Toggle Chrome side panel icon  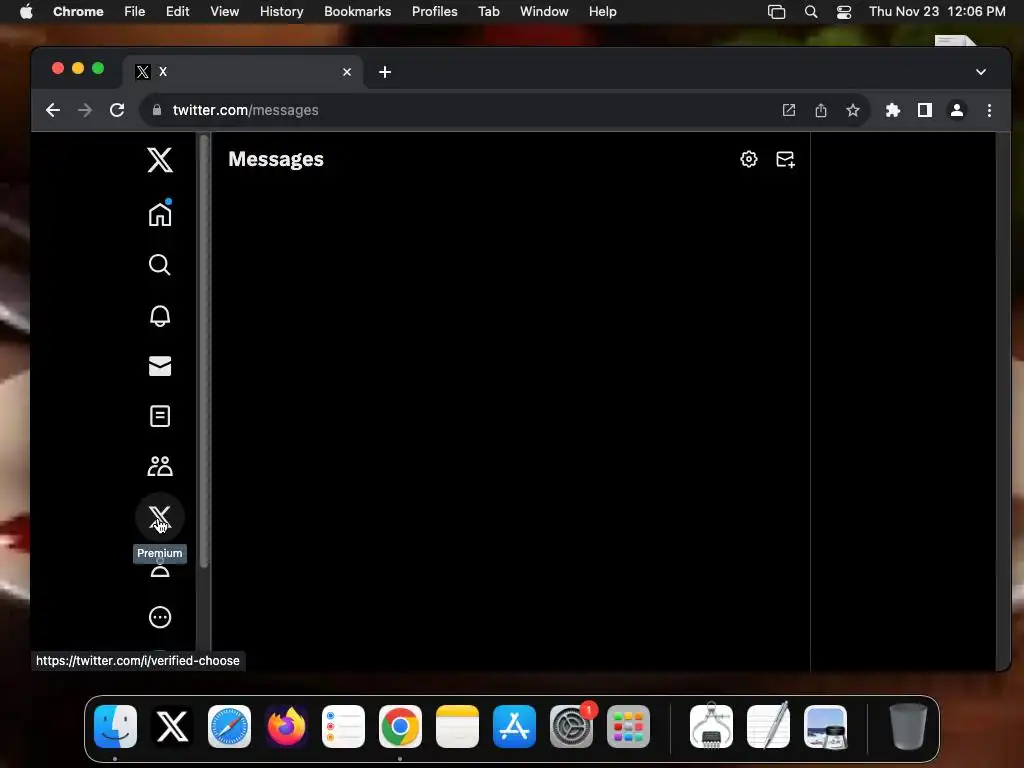tap(925, 110)
